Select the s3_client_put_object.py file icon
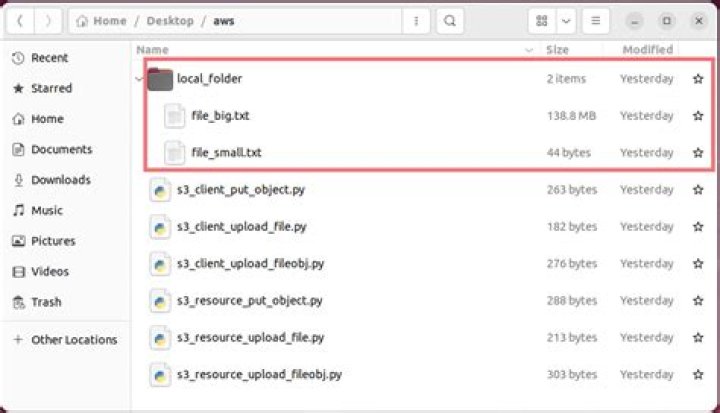The width and height of the screenshot is (720, 413). [160, 190]
